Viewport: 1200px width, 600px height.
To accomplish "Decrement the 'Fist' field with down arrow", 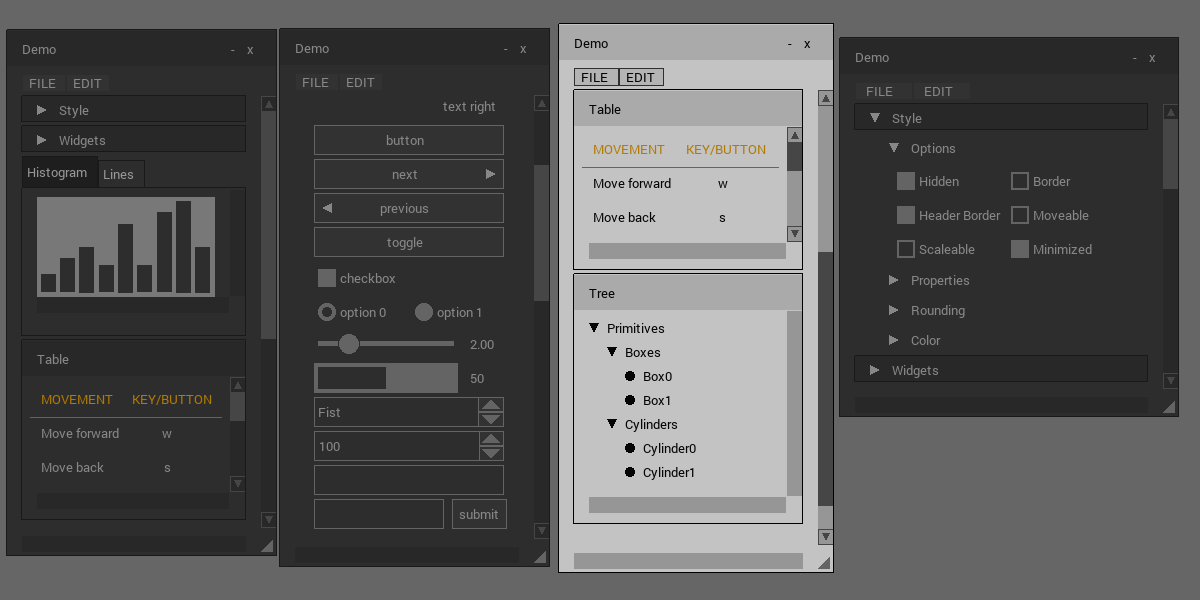I will click(x=491, y=419).
